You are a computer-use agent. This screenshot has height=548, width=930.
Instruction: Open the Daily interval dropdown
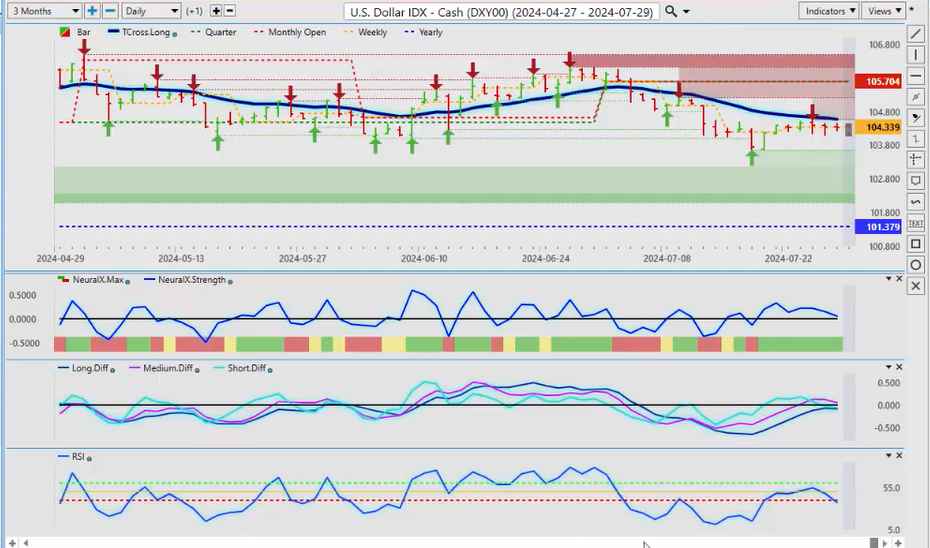[151, 11]
